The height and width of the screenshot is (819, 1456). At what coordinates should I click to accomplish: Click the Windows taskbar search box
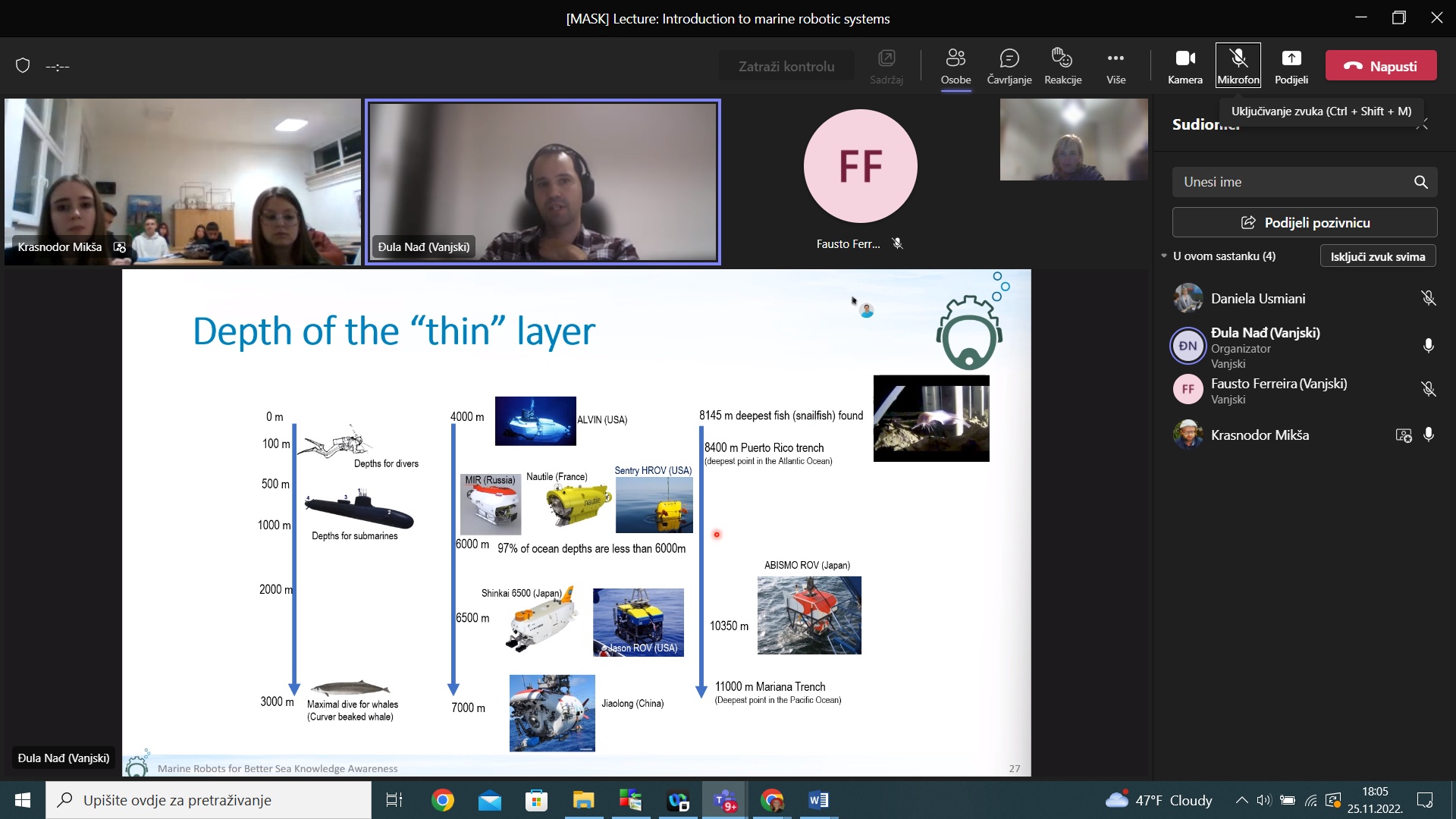[209, 800]
